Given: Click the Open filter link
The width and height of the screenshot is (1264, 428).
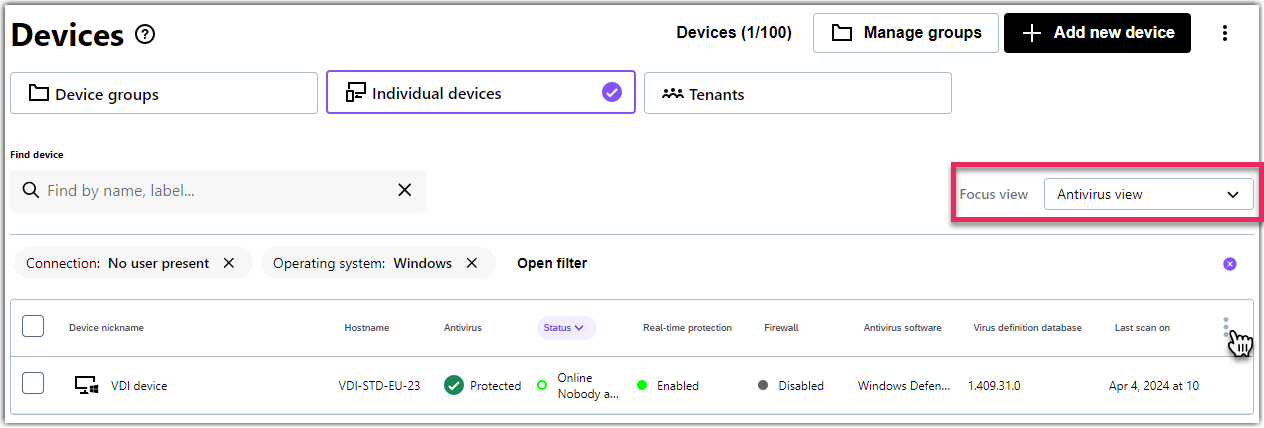Looking at the screenshot, I should [552, 263].
